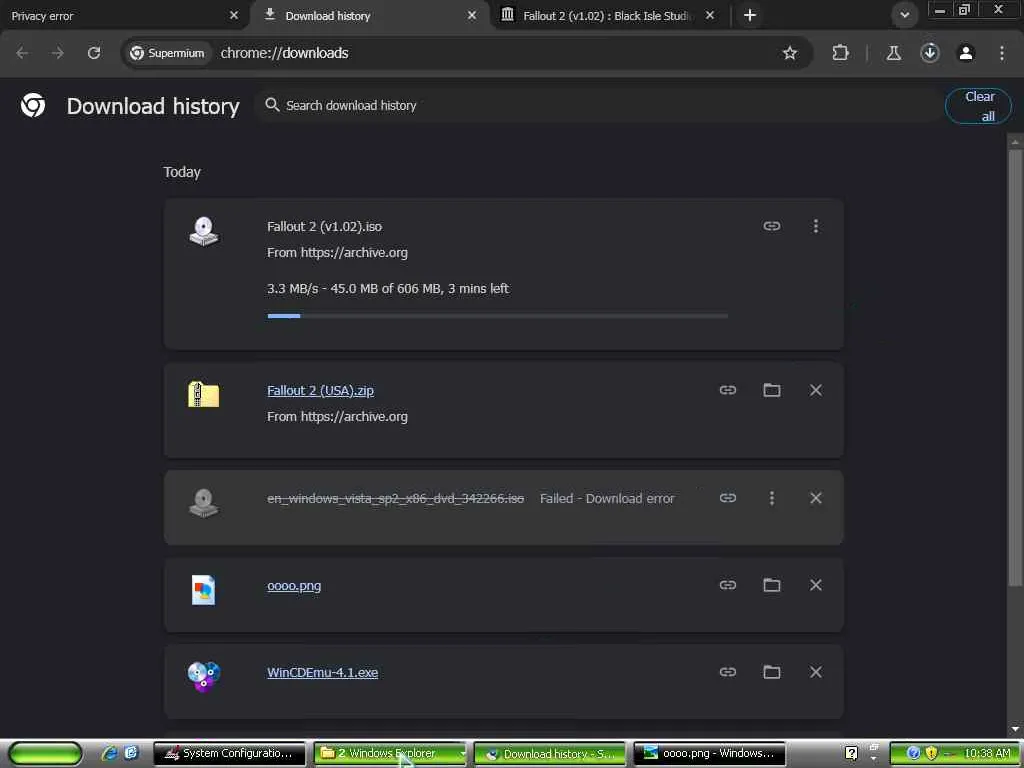
Task: Open the Extensions puzzle icon
Action: click(840, 53)
